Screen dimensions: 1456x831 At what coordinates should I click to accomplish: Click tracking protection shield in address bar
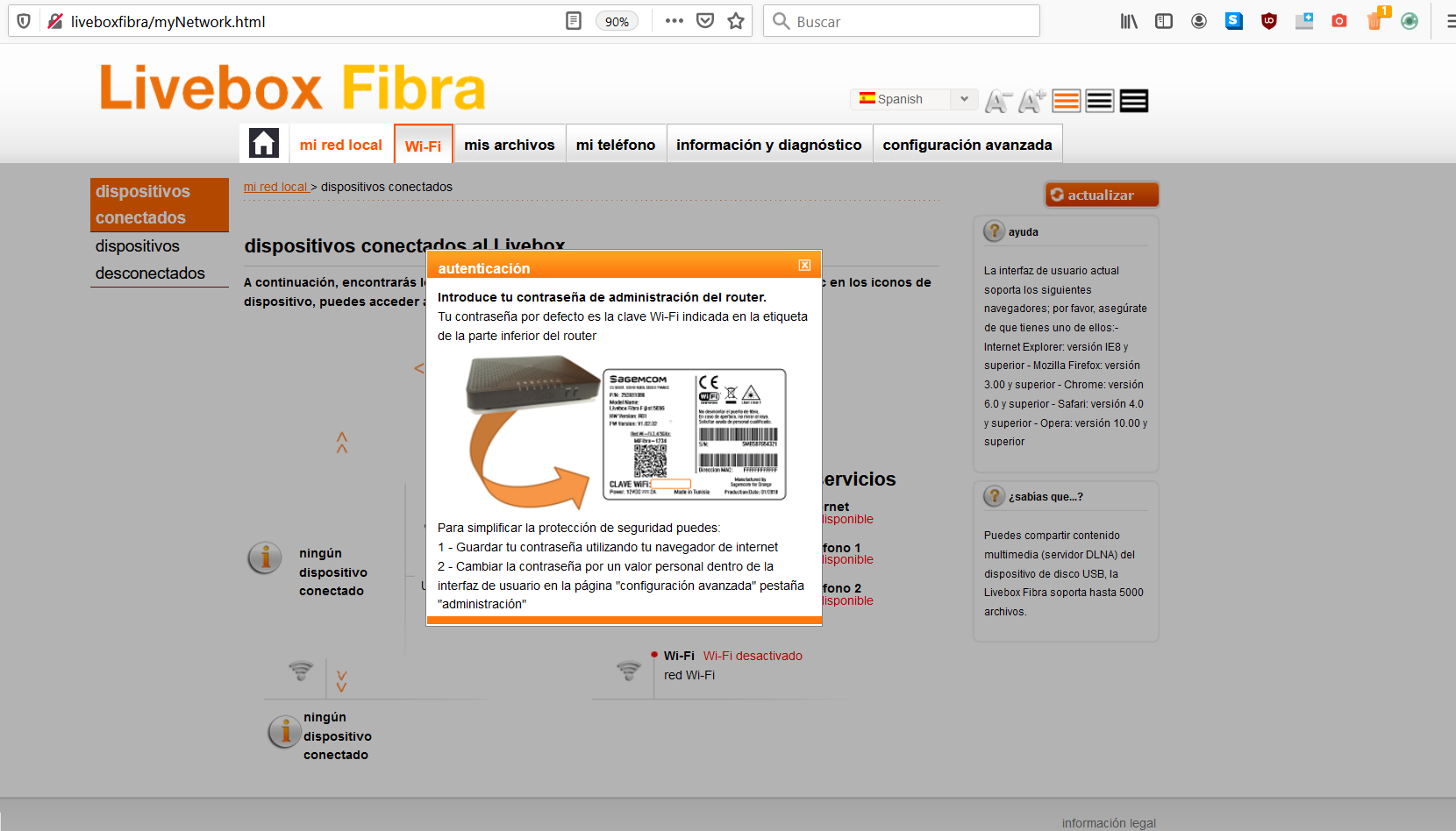pyautogui.click(x=24, y=21)
